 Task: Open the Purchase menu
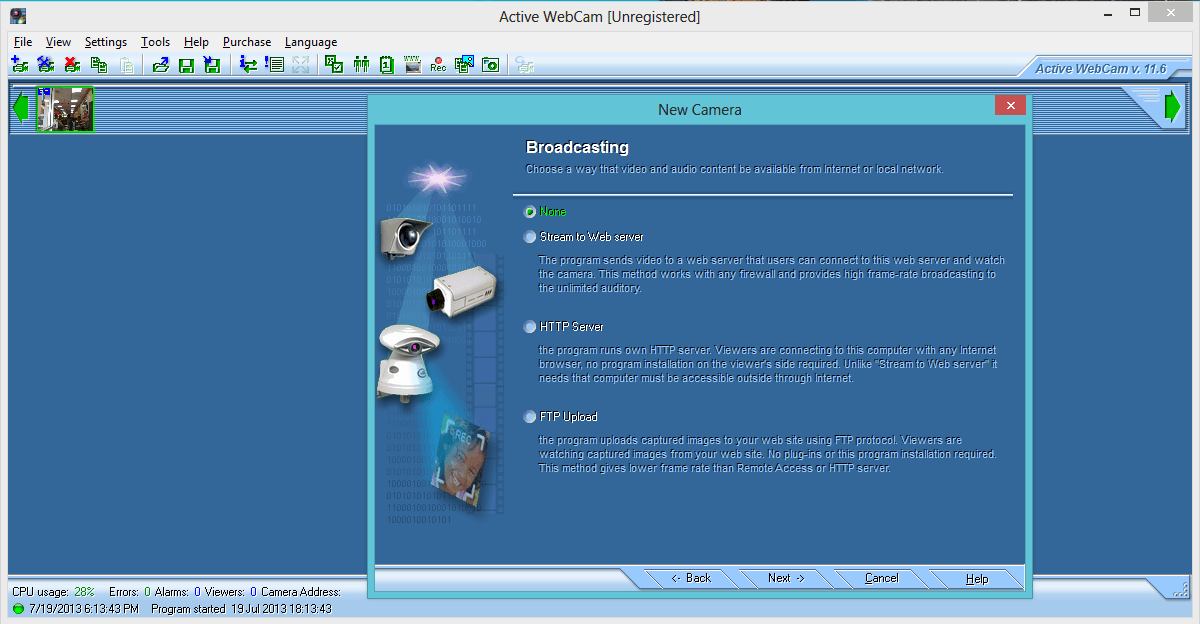pos(246,42)
